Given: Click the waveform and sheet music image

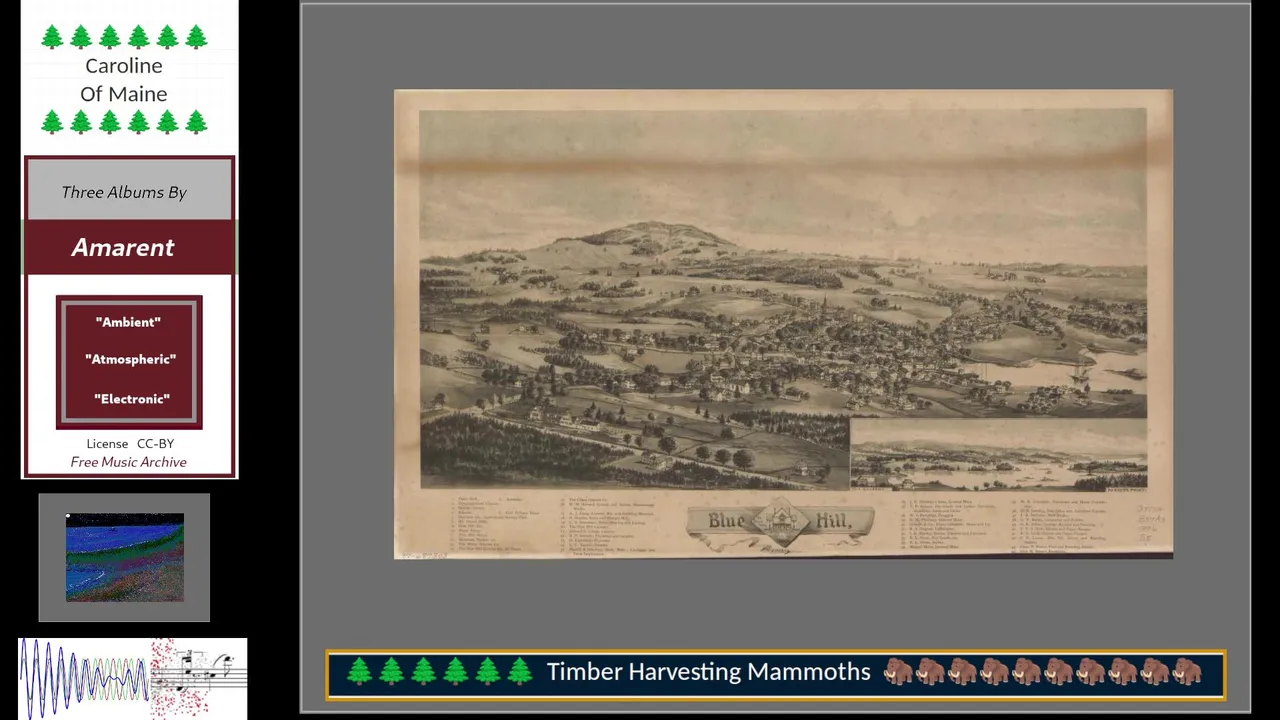Looking at the screenshot, I should point(132,678).
